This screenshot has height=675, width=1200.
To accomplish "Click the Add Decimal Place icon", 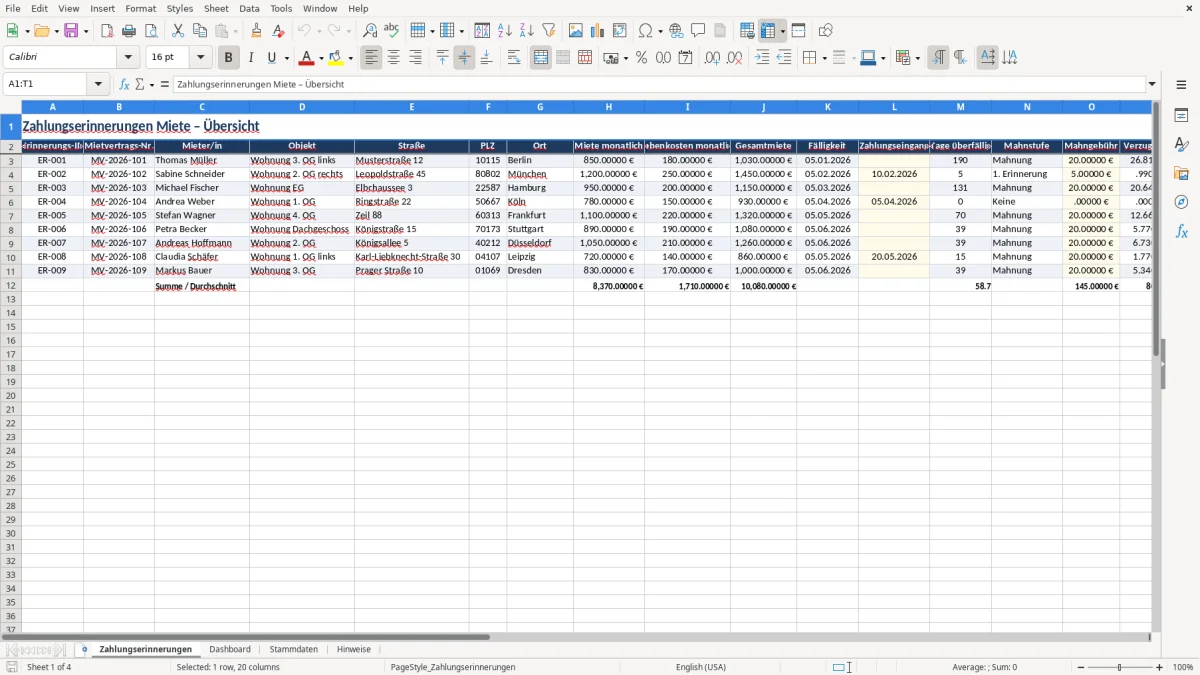I will [712, 58].
